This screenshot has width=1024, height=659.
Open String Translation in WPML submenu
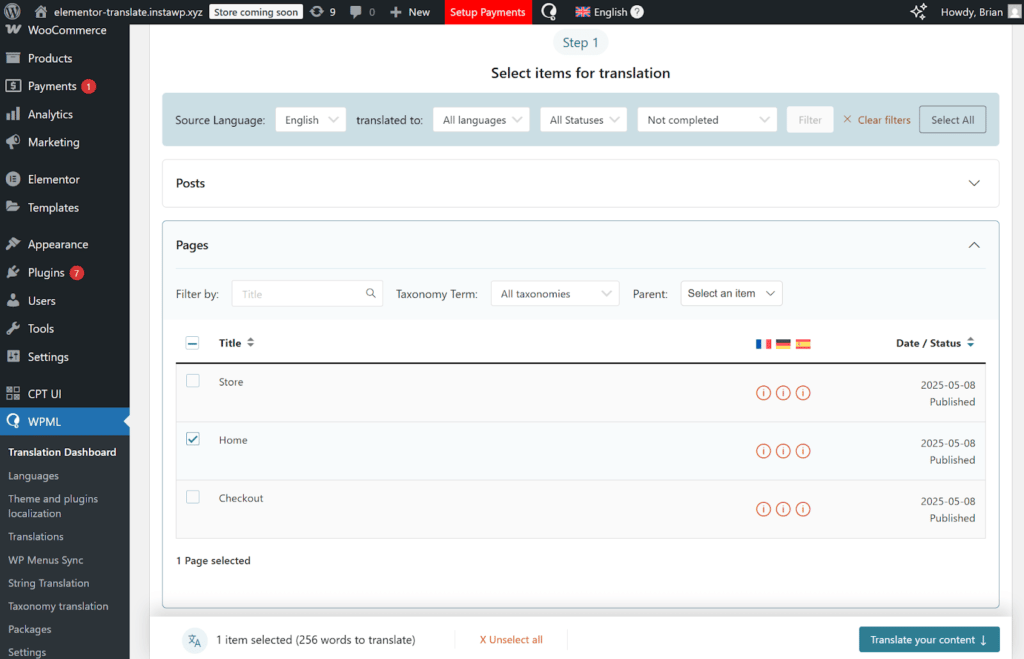point(48,583)
